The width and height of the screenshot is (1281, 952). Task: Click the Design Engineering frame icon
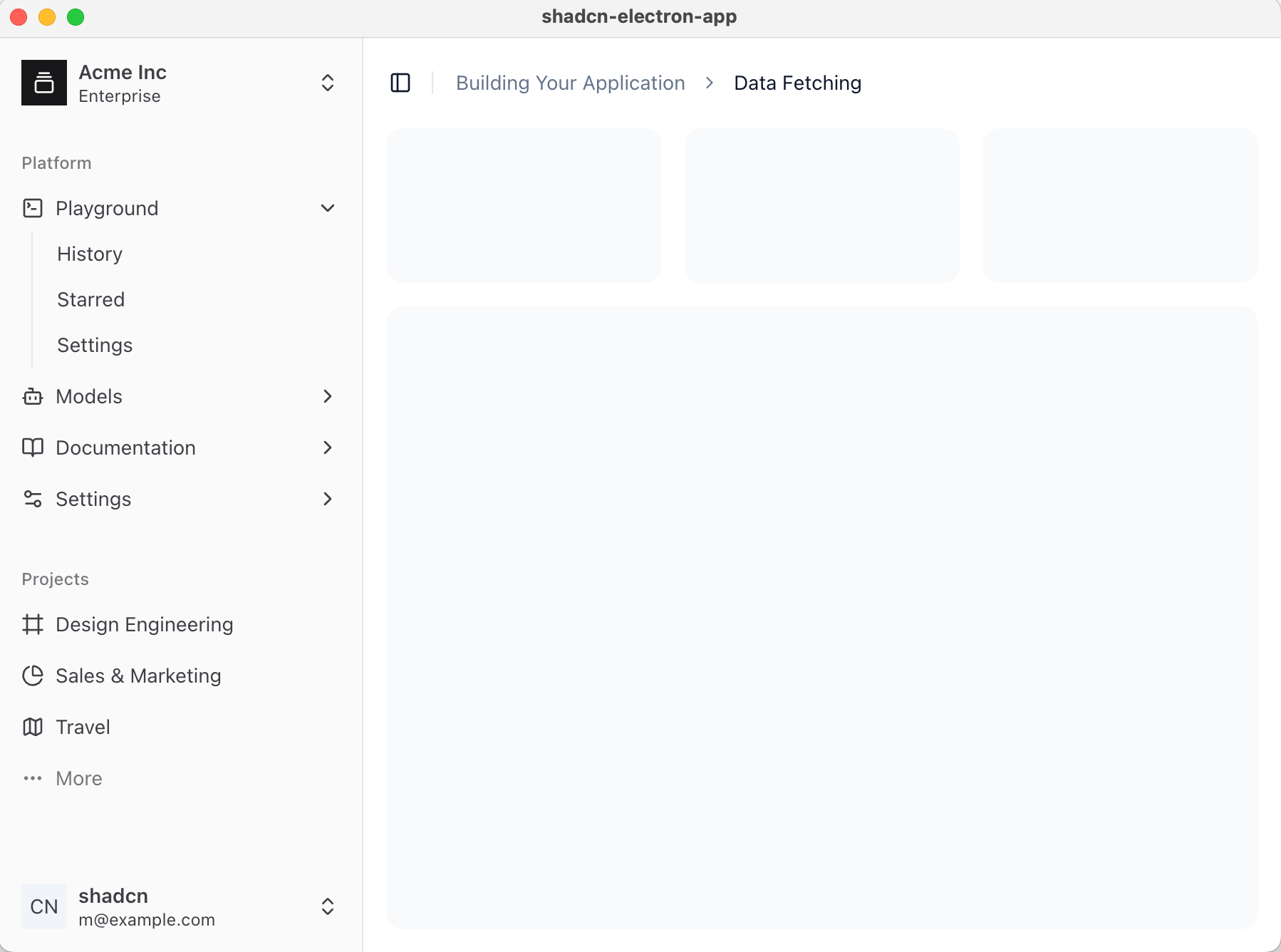(x=33, y=624)
